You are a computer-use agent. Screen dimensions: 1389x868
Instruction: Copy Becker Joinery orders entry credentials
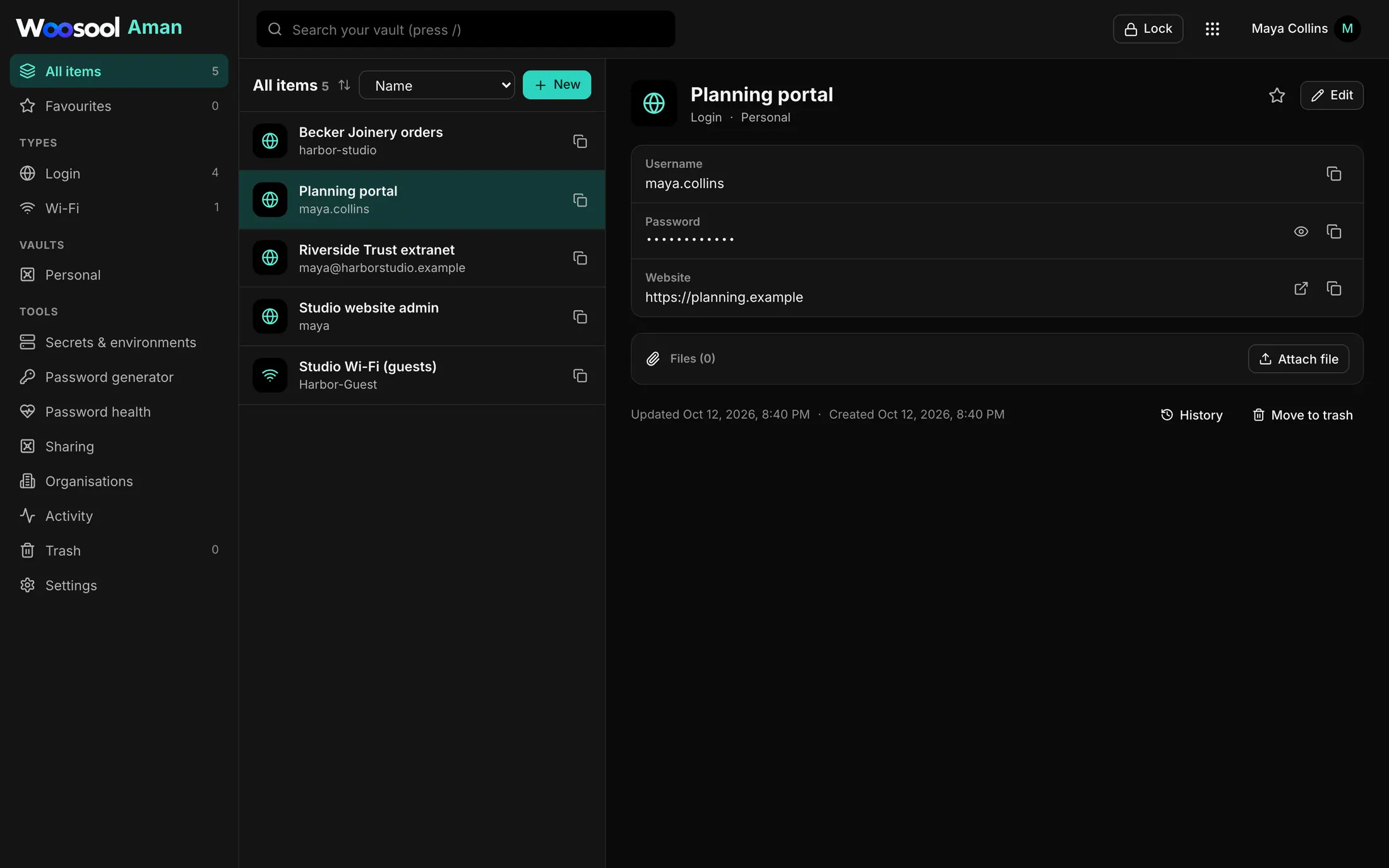tap(580, 141)
